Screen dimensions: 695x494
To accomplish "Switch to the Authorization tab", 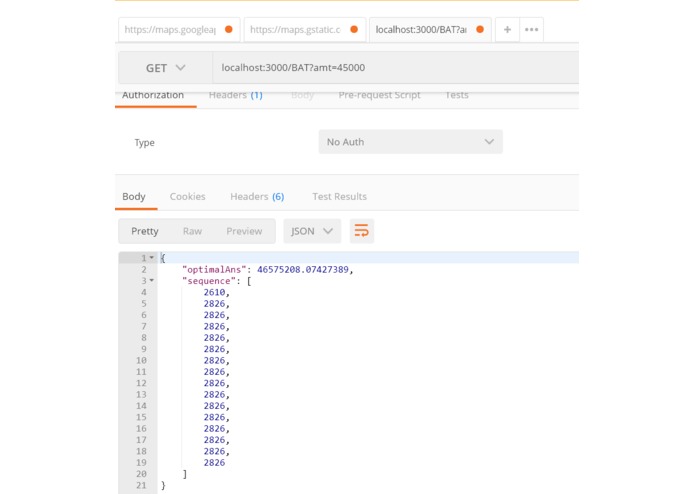I will [x=153, y=95].
